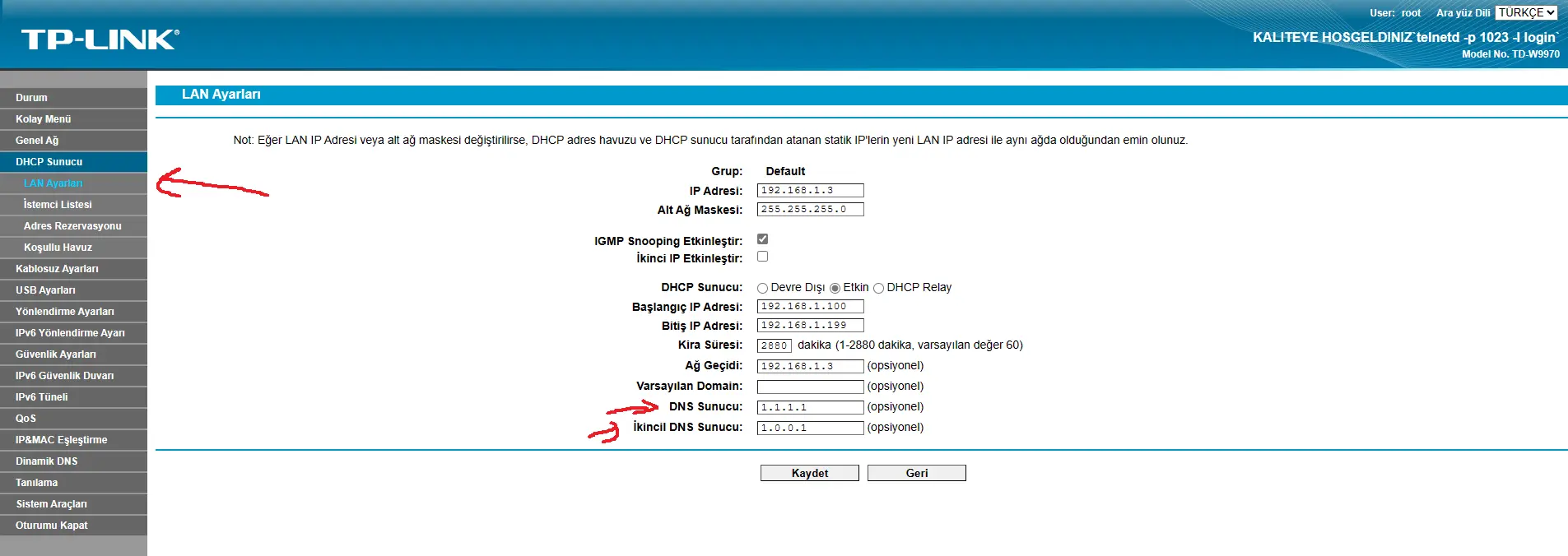Open İstemci Listesi submenu
Viewport: 1568px width, 556px height.
pyautogui.click(x=73, y=205)
